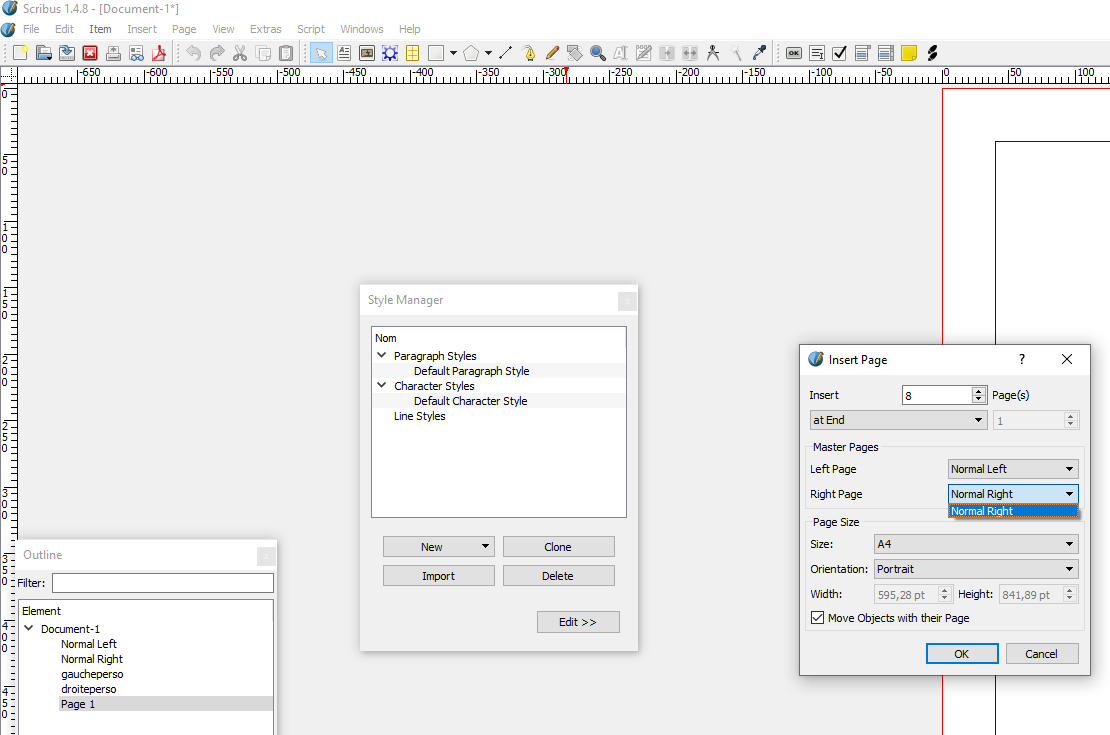The height and width of the screenshot is (735, 1110).
Task: Select the Insert Table tool
Action: tap(413, 53)
